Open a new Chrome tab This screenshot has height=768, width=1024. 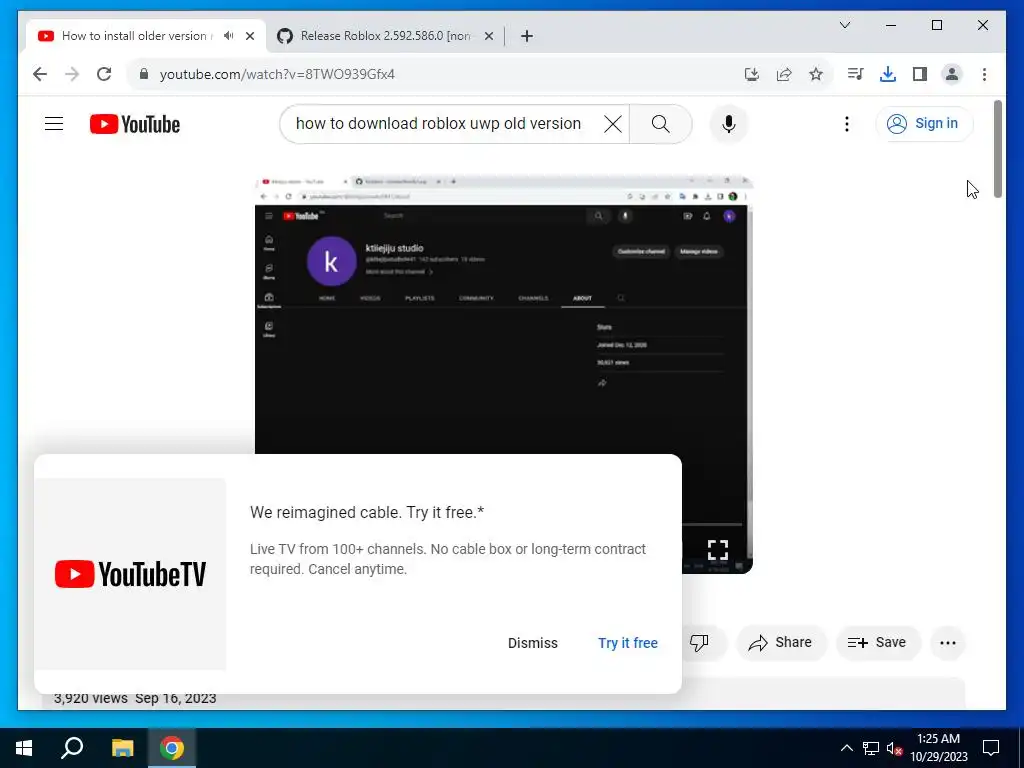click(527, 36)
